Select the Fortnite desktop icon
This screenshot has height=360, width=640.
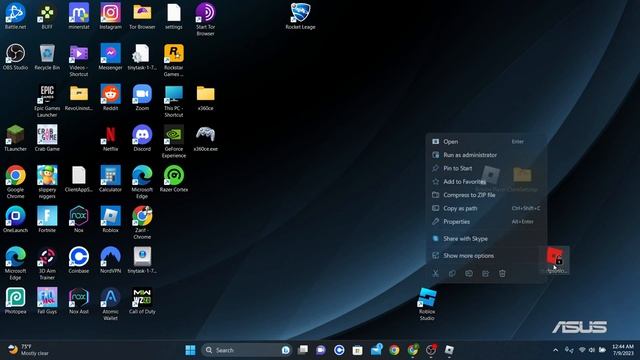(47, 220)
